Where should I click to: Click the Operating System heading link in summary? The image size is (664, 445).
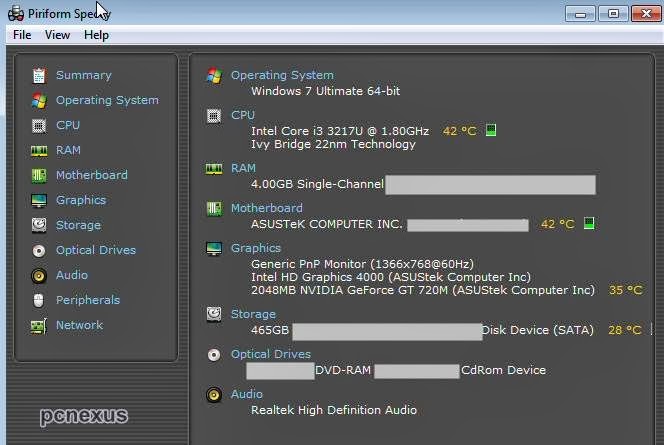tap(282, 75)
